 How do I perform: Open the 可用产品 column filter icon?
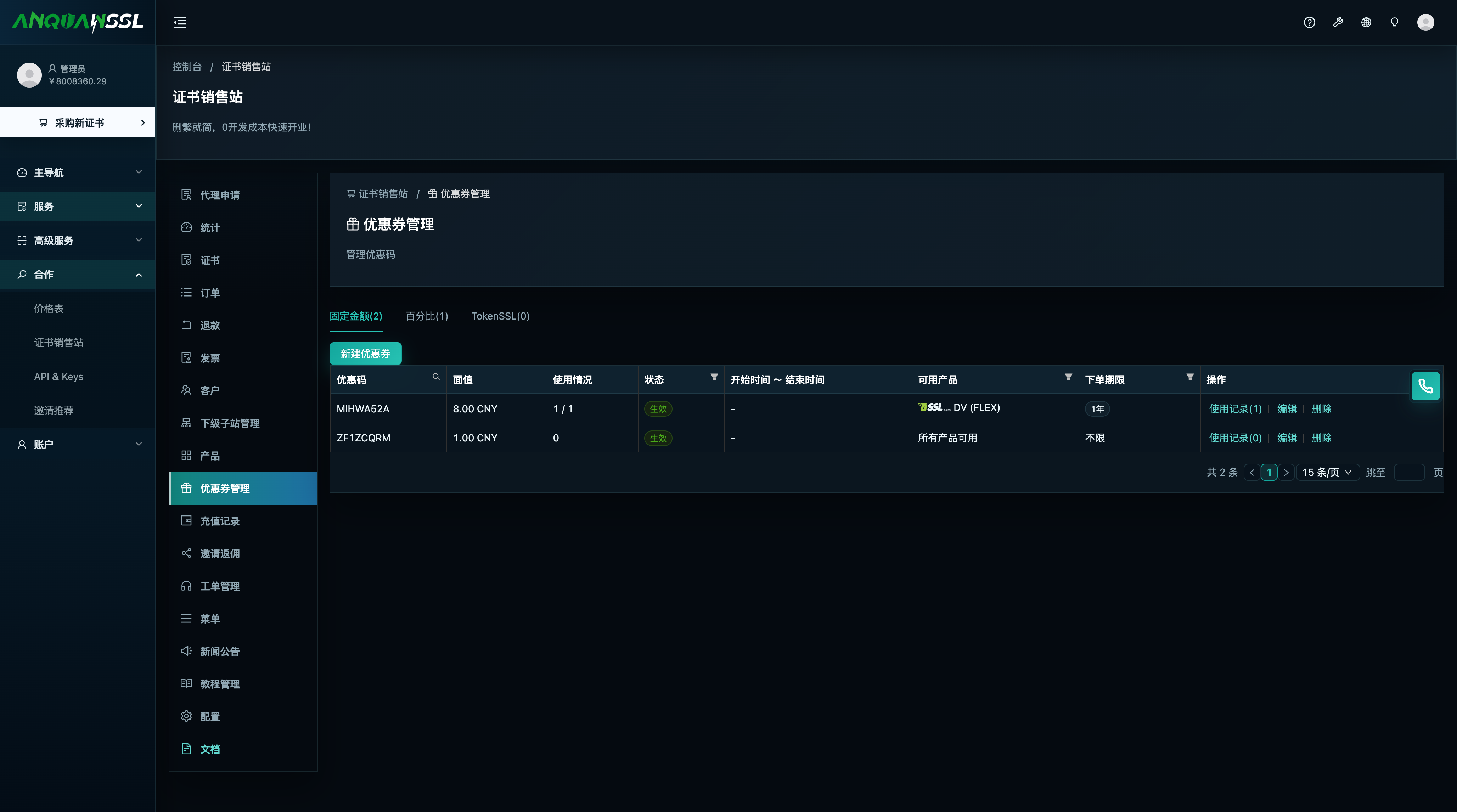click(x=1068, y=377)
